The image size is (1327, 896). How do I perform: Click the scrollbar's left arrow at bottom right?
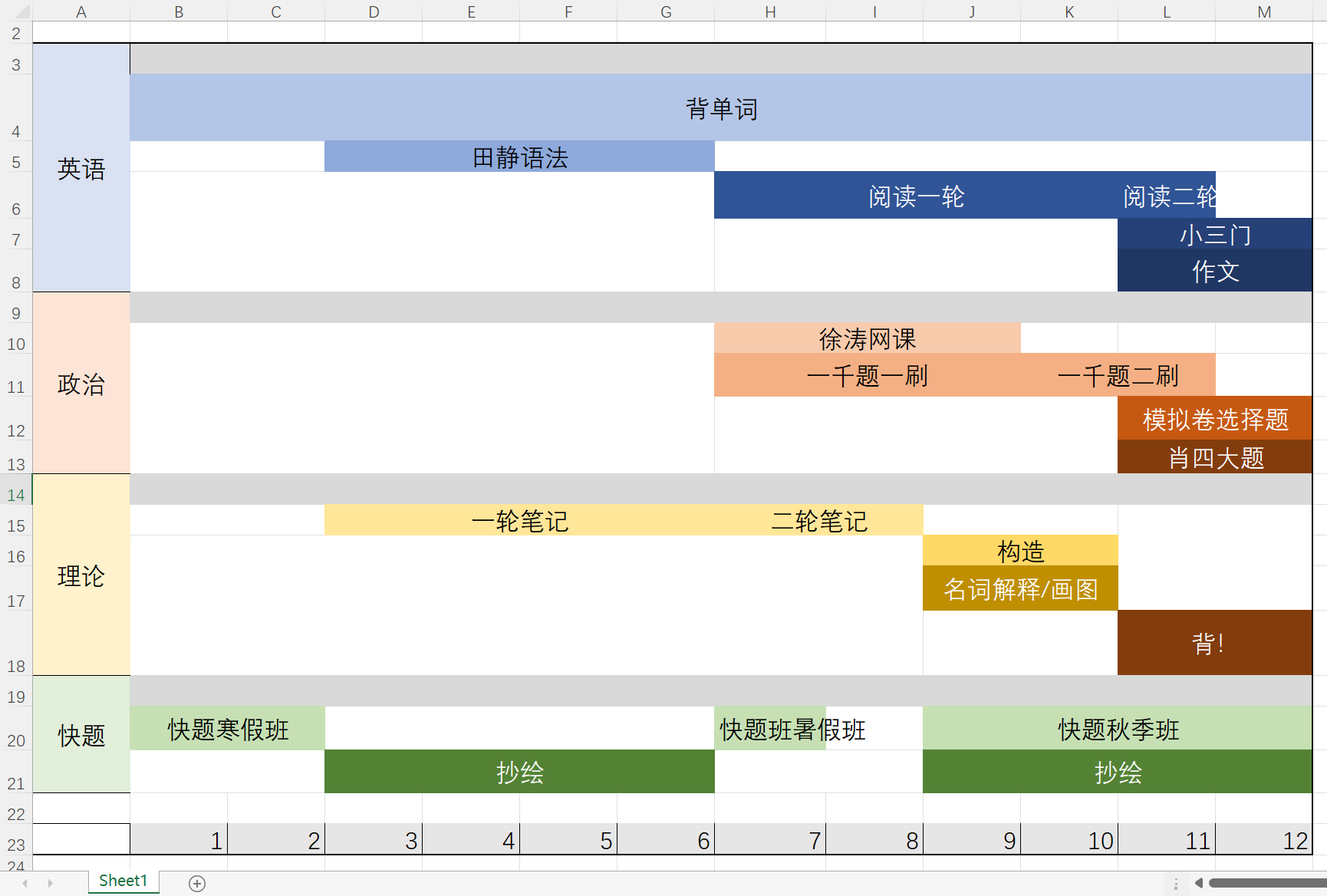click(1200, 884)
